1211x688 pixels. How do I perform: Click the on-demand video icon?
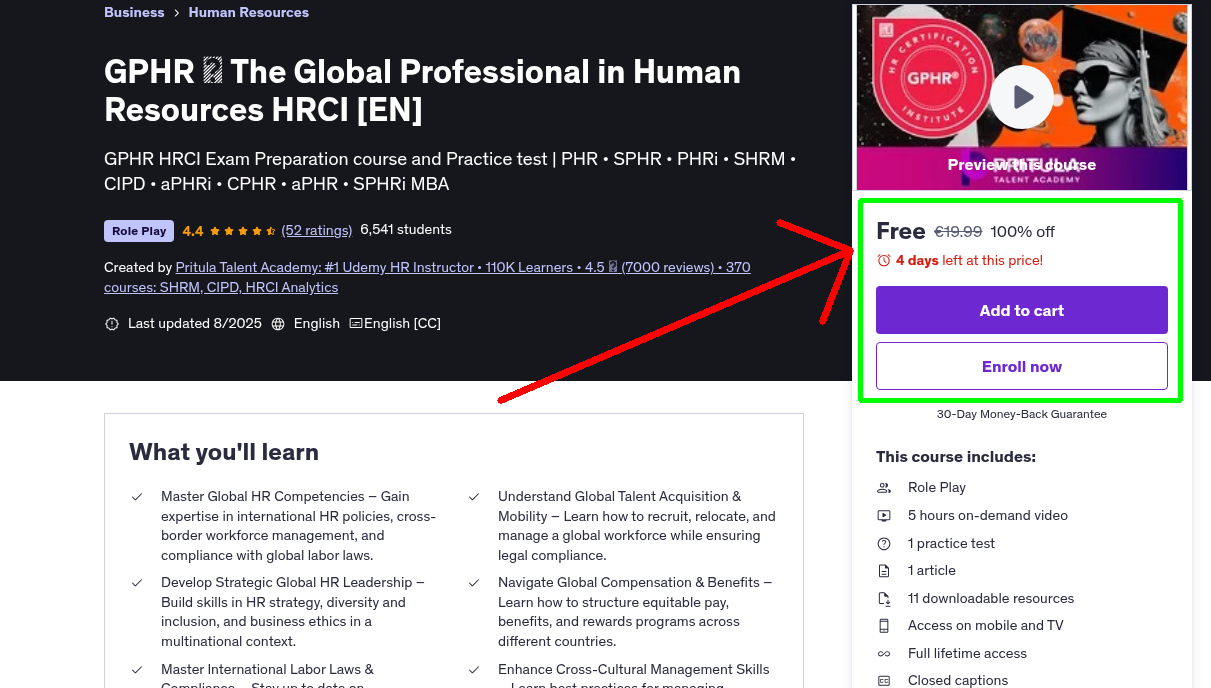(884, 516)
